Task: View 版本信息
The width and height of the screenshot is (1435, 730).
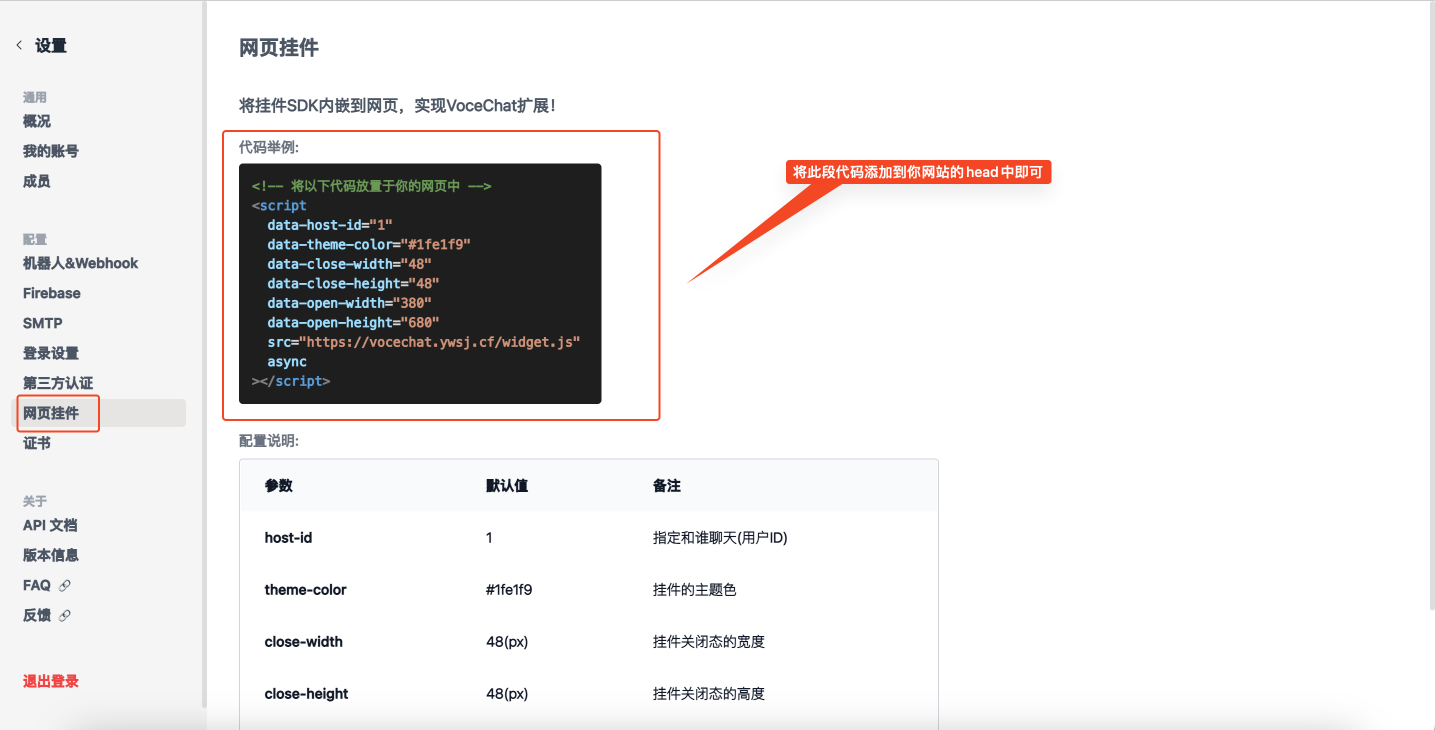Action: pos(51,555)
